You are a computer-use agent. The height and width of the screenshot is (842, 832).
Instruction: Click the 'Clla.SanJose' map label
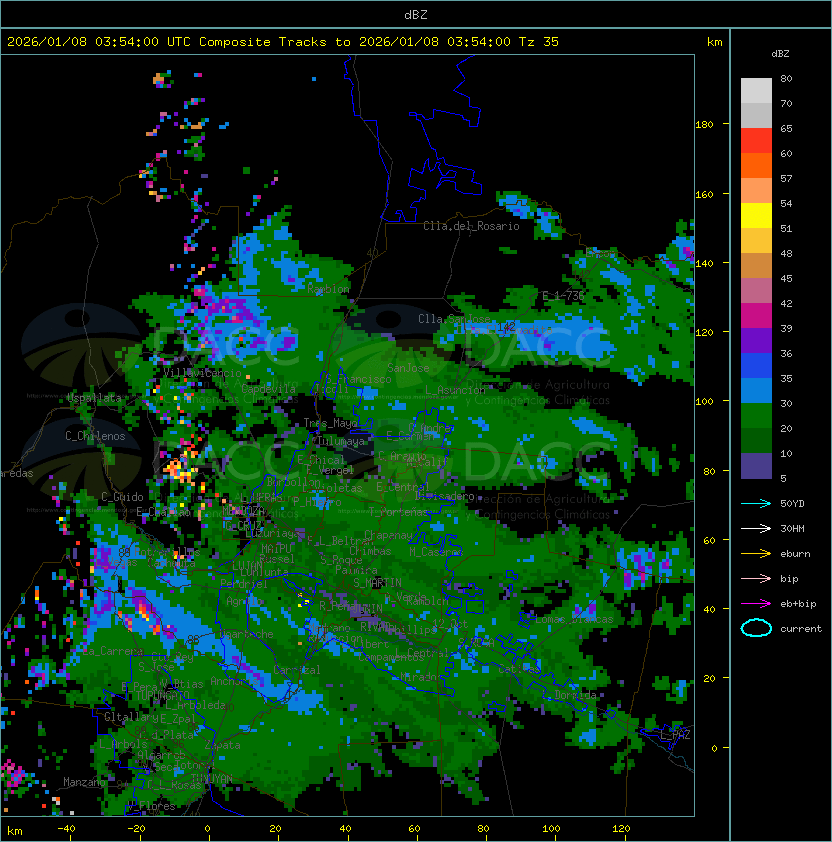click(x=454, y=319)
